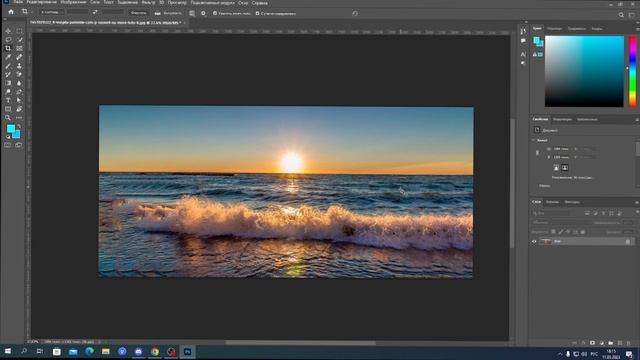Click the hue spectrum slider in Color panel
The width and height of the screenshot is (640, 360).
(632, 71)
